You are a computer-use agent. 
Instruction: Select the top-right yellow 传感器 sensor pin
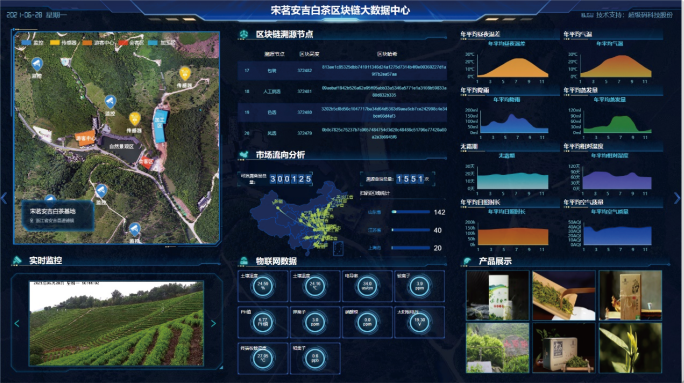tap(185, 73)
